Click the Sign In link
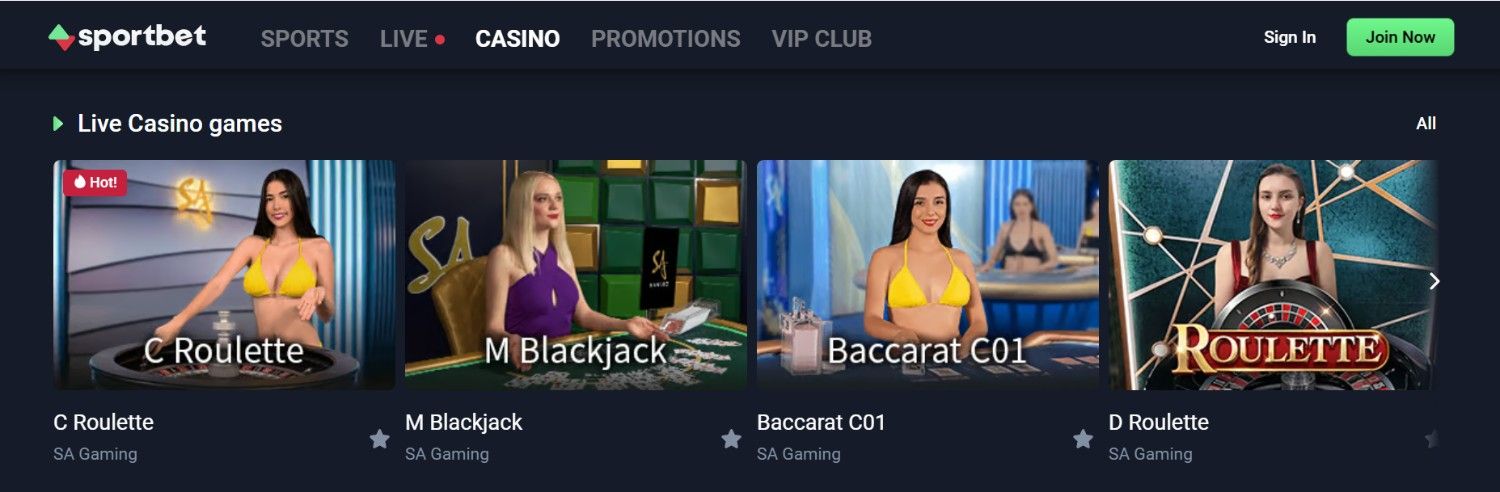Image resolution: width=1500 pixels, height=492 pixels. click(1290, 37)
